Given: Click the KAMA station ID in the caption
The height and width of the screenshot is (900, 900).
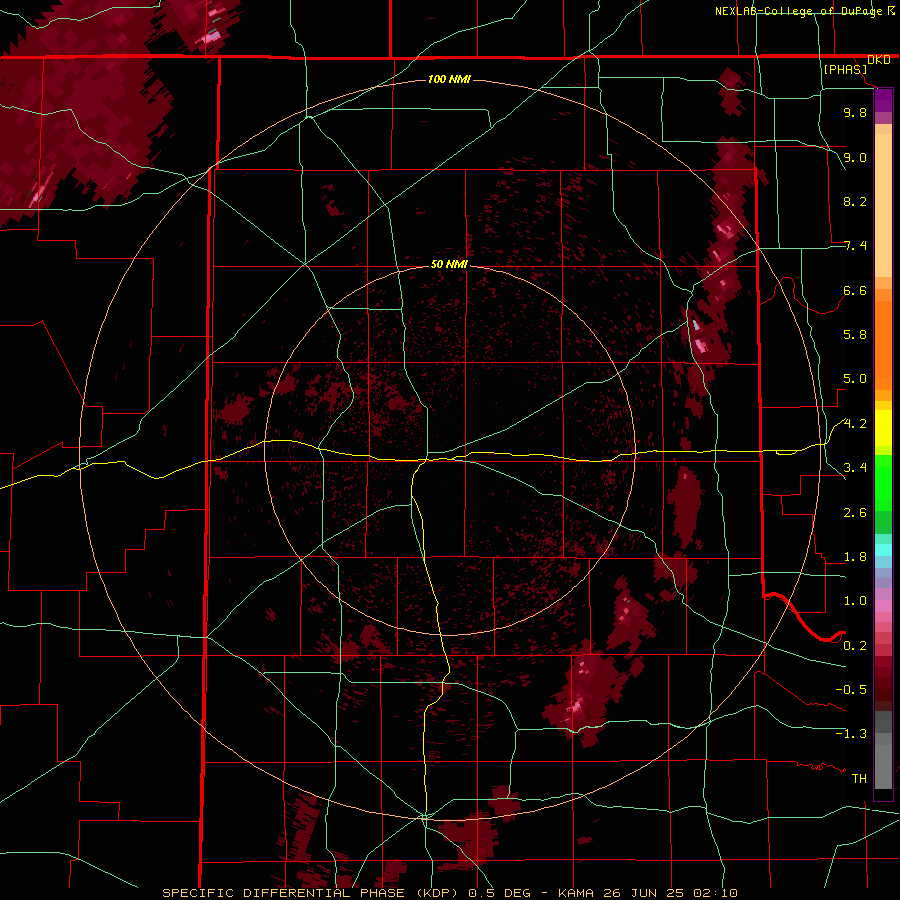Looking at the screenshot, I should (x=575, y=893).
